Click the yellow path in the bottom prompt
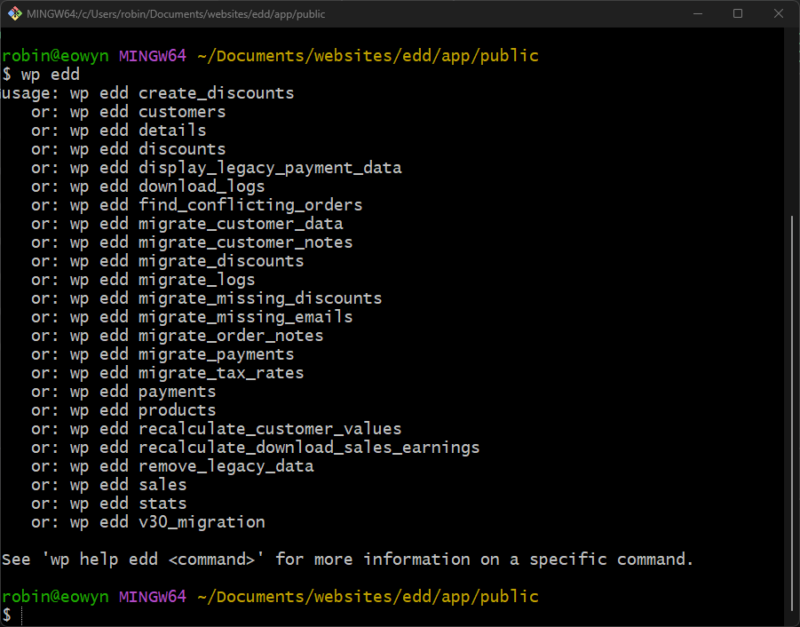The height and width of the screenshot is (627, 800). [367, 597]
